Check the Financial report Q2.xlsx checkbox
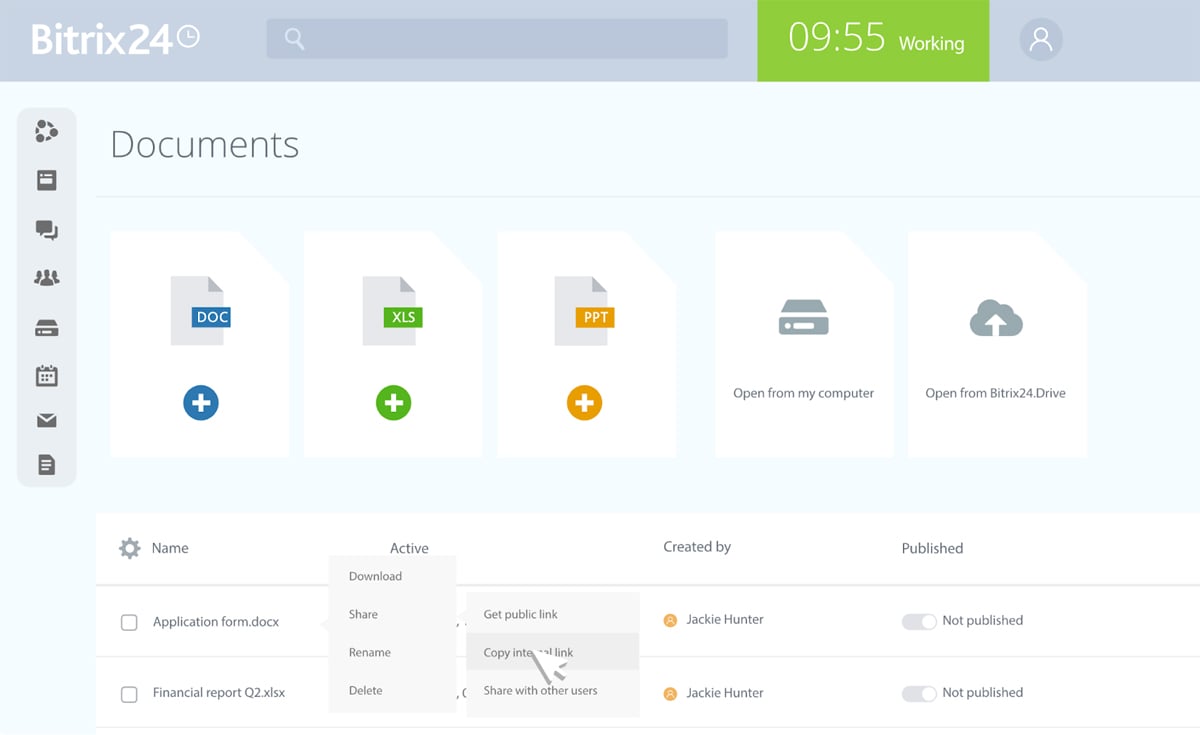The width and height of the screenshot is (1200, 735). tap(129, 693)
